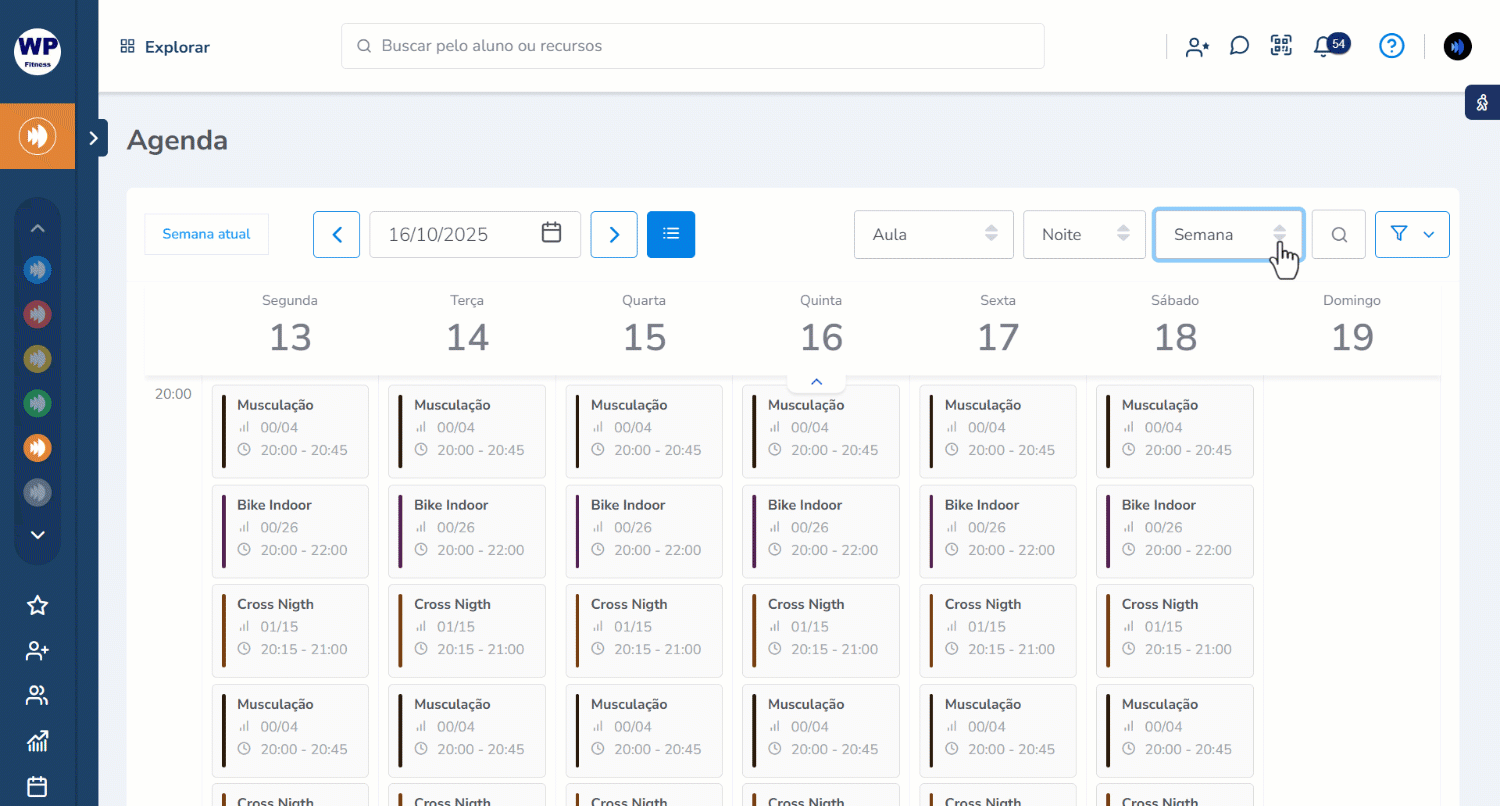
Task: Open the add-student icon in header
Action: tap(1197, 46)
